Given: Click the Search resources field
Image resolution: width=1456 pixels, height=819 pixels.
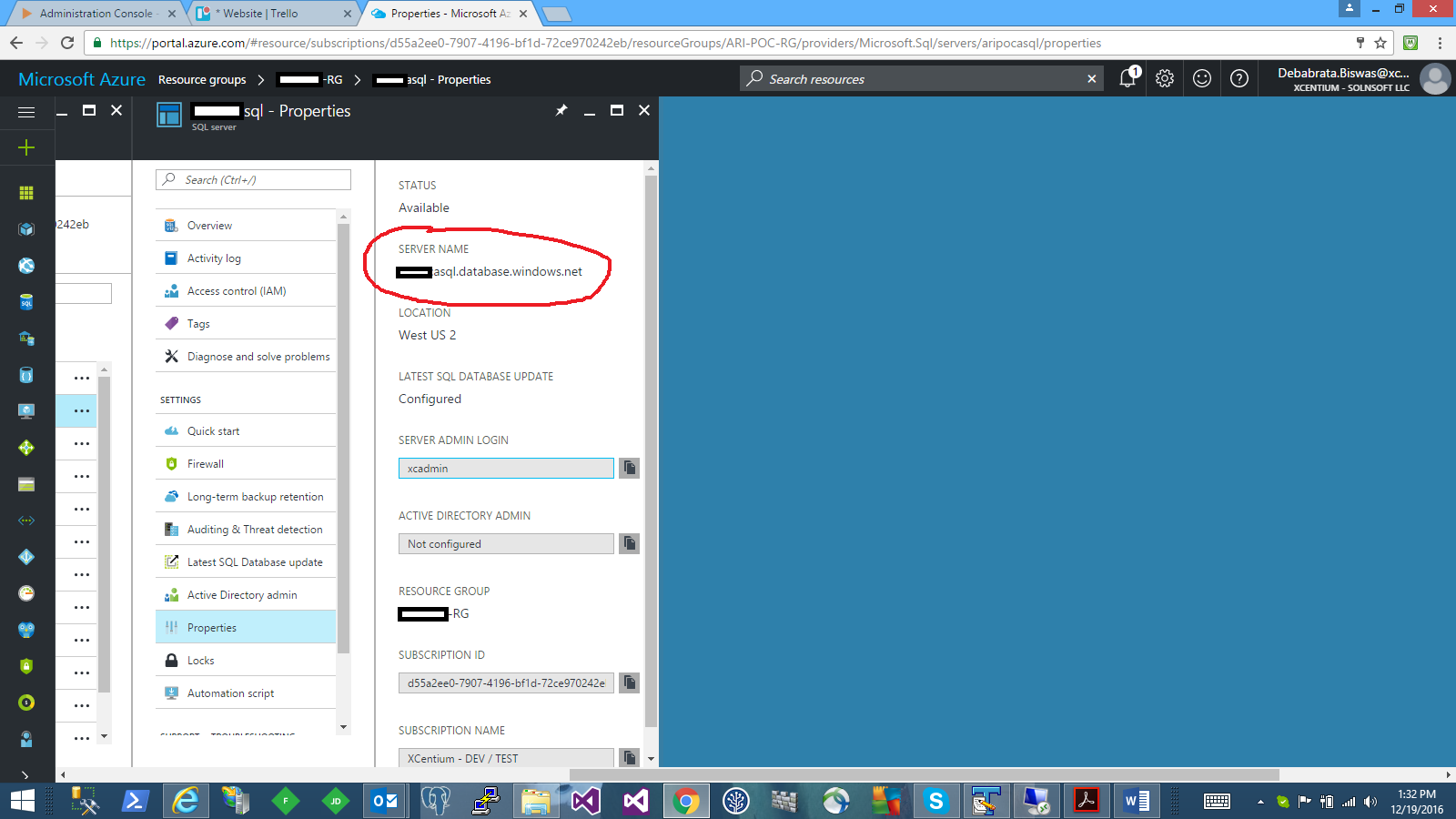Looking at the screenshot, I should (921, 79).
